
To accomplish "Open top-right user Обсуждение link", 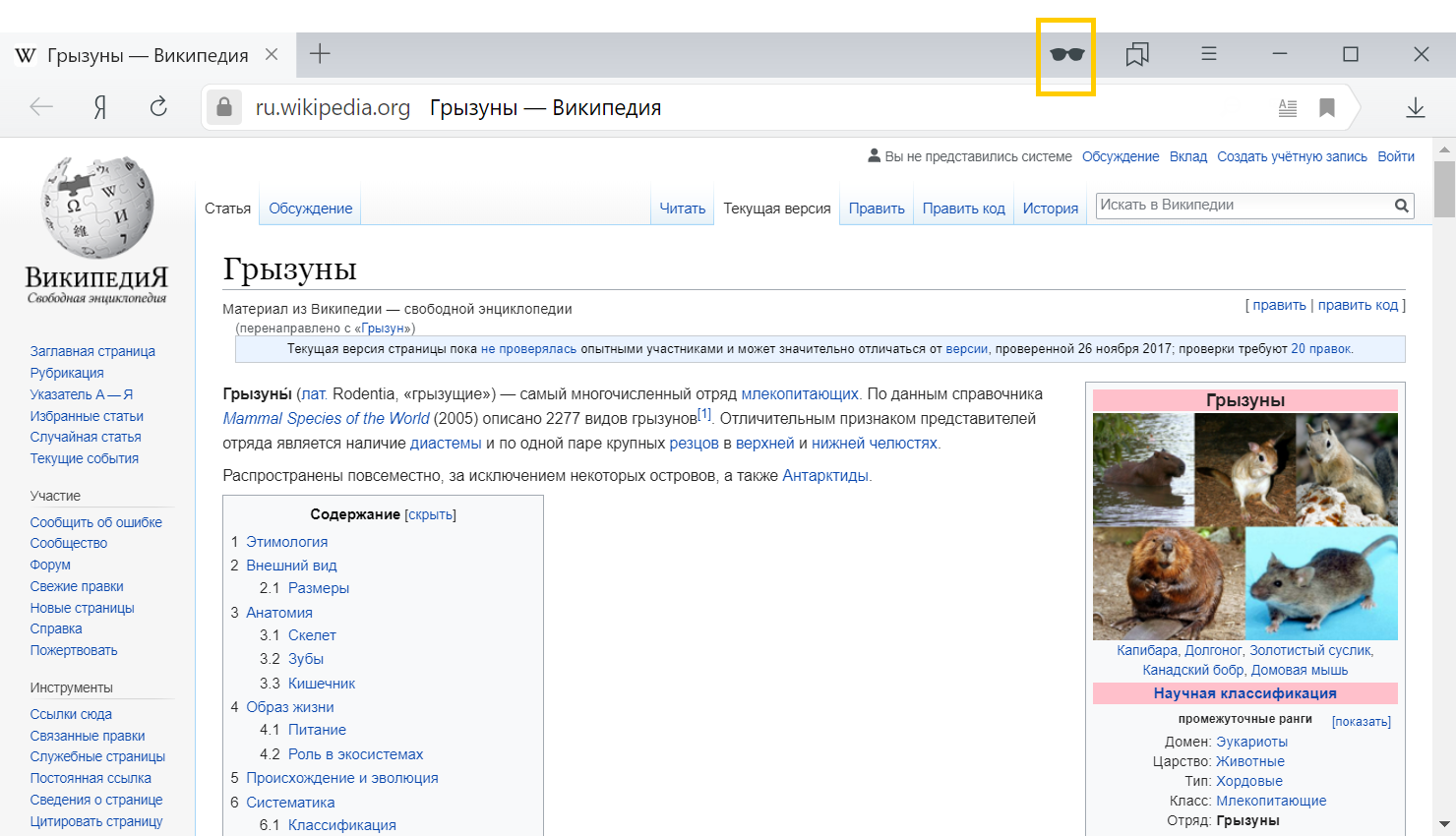I will point(1121,156).
